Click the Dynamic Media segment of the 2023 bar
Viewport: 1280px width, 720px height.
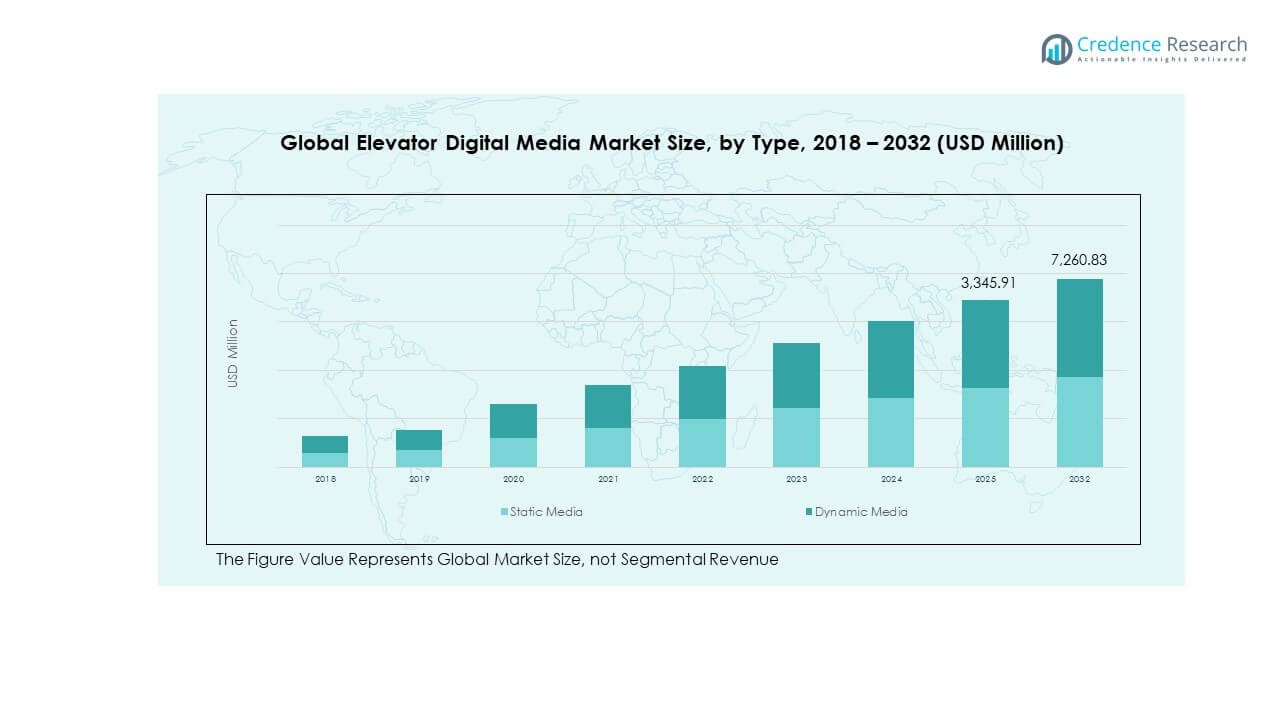click(796, 375)
